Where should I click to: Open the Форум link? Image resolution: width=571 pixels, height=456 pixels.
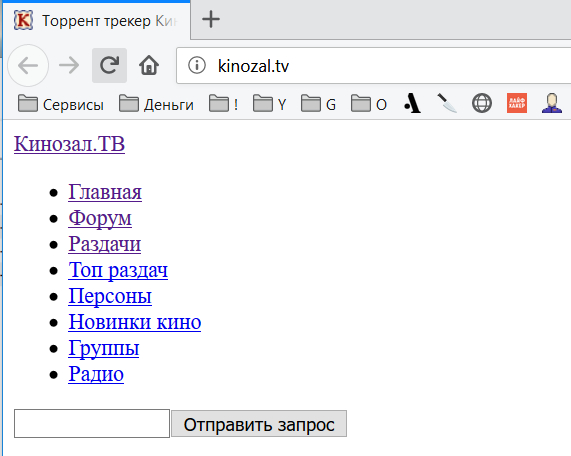coord(100,218)
